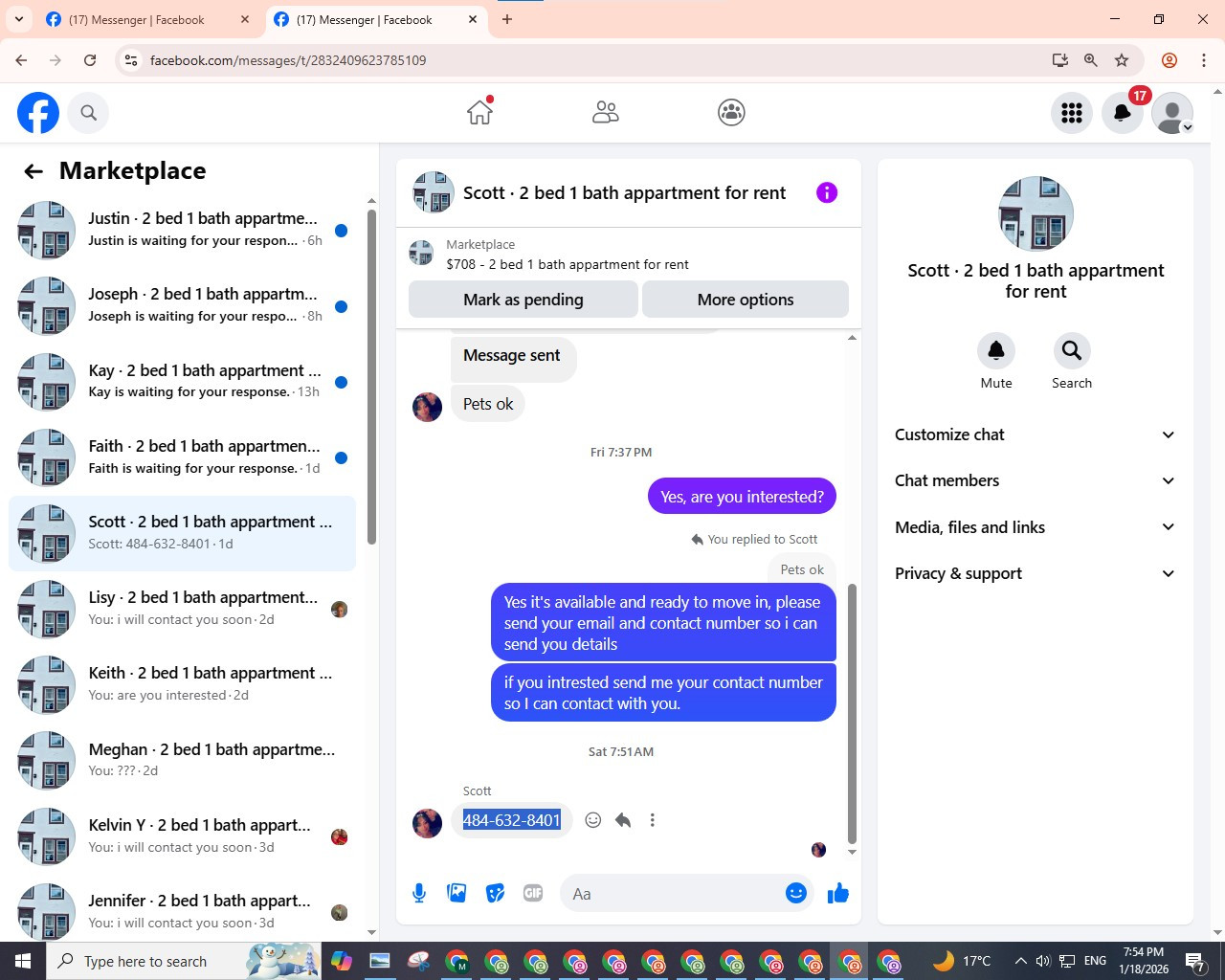Image resolution: width=1225 pixels, height=980 pixels.
Task: Search in conversation magnifier icon
Action: (x=1072, y=351)
